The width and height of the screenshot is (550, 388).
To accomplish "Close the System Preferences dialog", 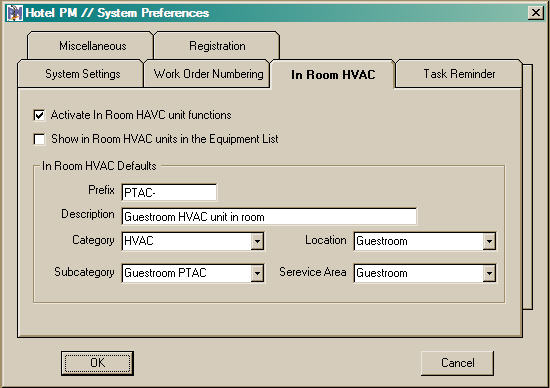I will pyautogui.click(x=536, y=13).
